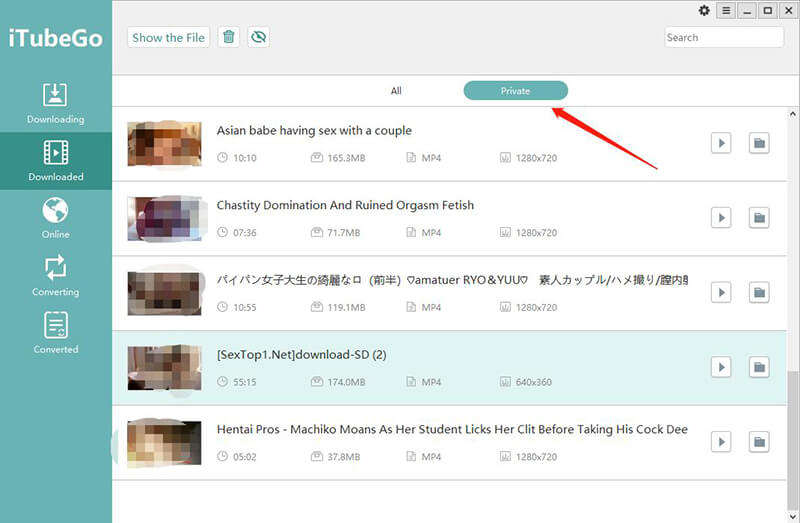The height and width of the screenshot is (523, 800).
Task: Click the "165.3MB" file size text
Action: [x=346, y=158]
